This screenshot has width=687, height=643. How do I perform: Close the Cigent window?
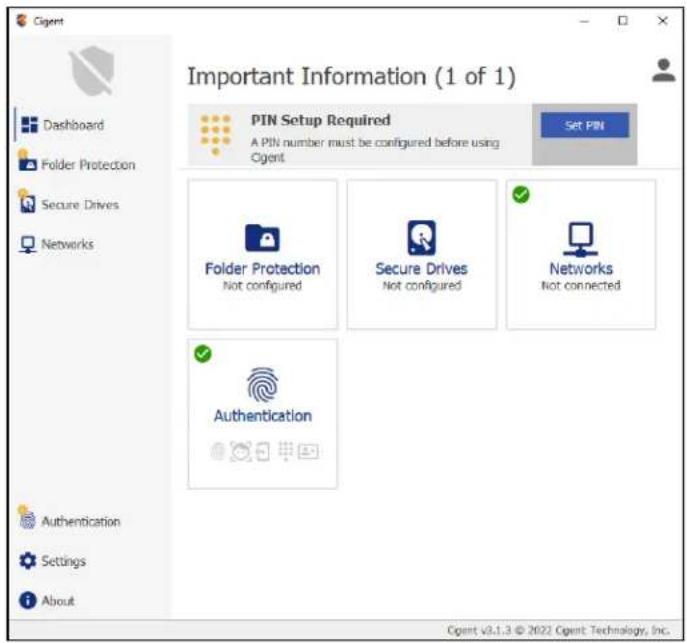pyautogui.click(x=662, y=21)
